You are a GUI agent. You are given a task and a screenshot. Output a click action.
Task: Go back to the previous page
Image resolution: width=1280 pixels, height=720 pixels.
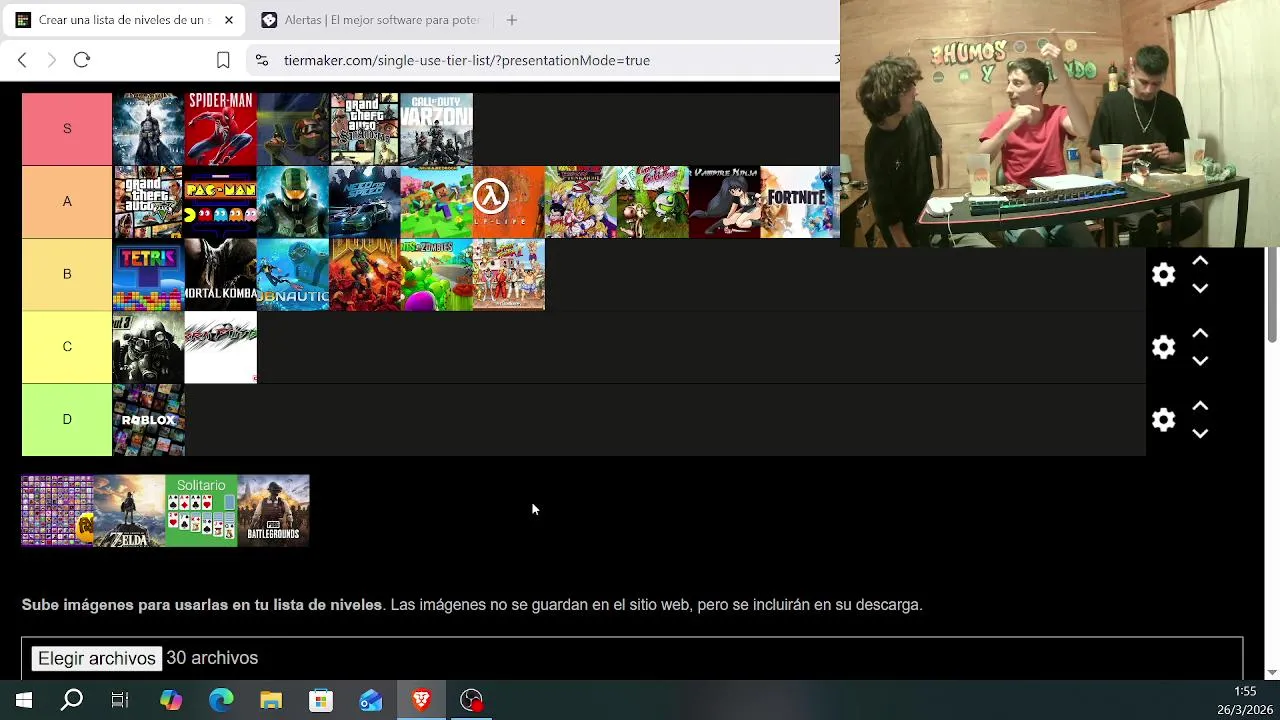point(22,60)
